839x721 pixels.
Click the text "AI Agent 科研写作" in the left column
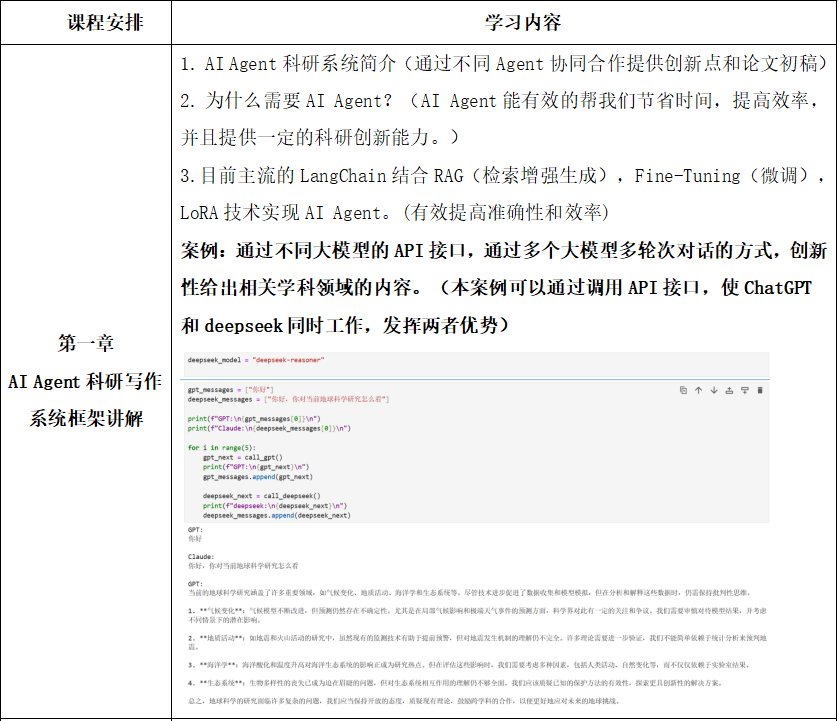pyautogui.click(x=85, y=382)
